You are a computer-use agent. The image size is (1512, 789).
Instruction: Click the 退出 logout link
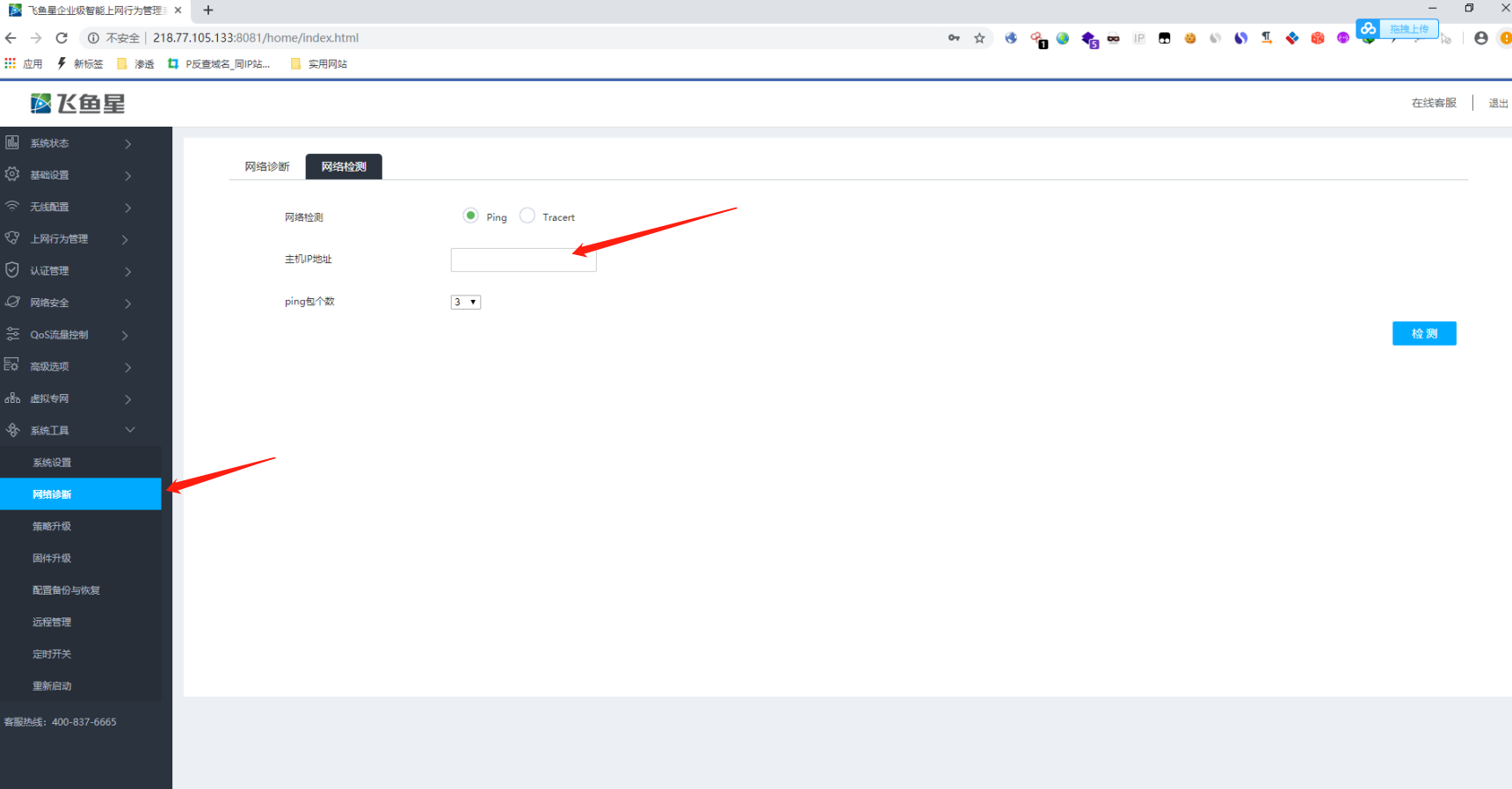(1498, 103)
